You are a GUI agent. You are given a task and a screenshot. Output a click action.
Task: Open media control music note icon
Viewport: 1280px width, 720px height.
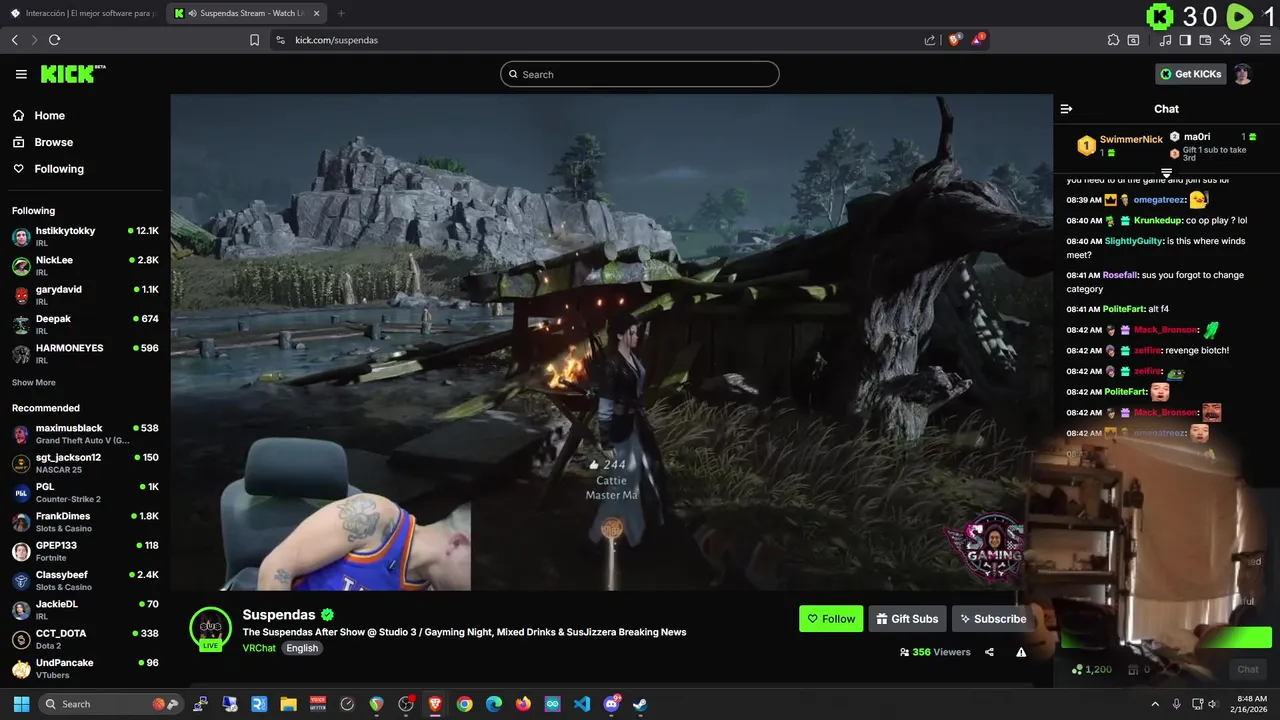(x=1165, y=40)
